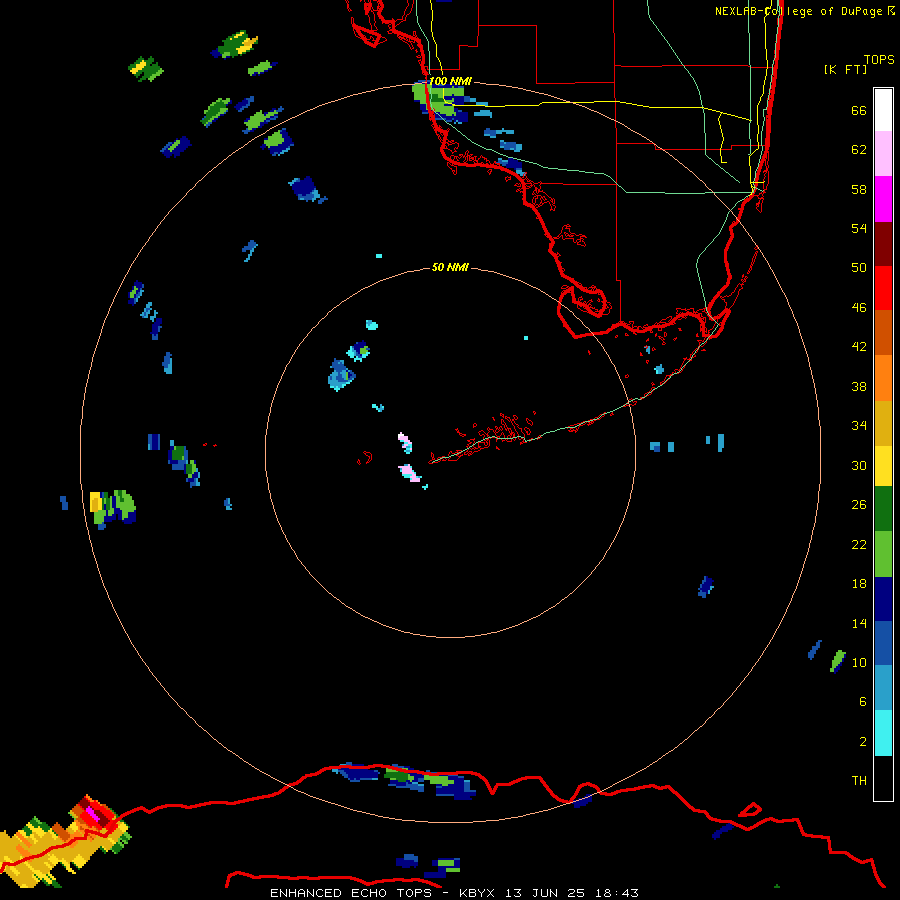Choose the dark green legend swatch
Viewport: 900px width, 900px height.
883,509
